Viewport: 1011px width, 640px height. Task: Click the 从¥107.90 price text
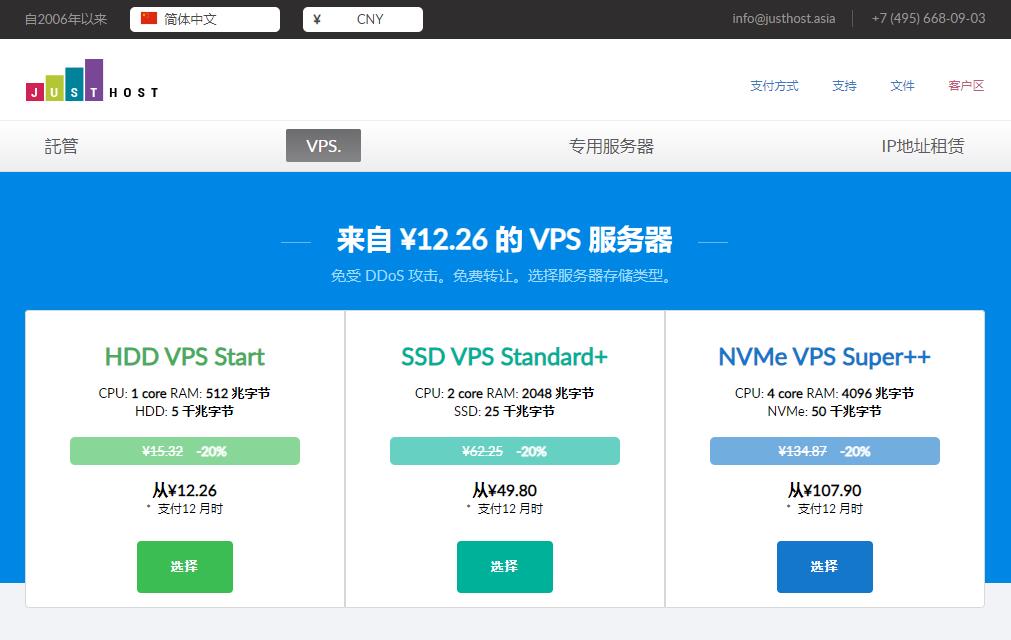point(825,490)
